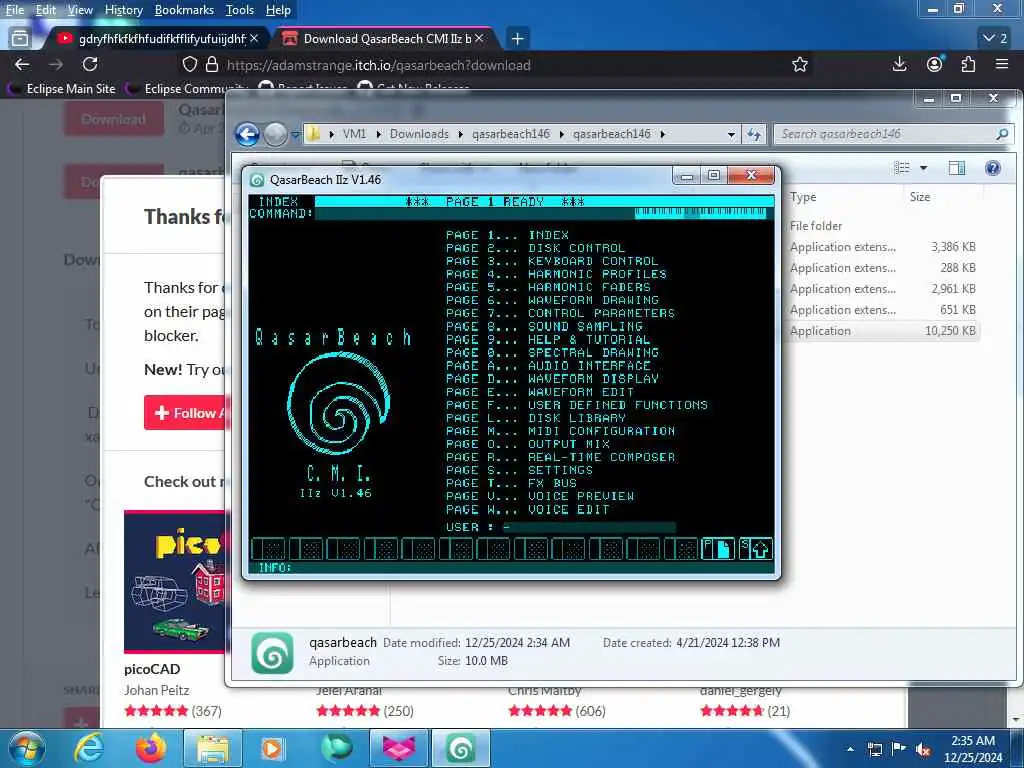Image resolution: width=1024 pixels, height=768 pixels.
Task: Sort files by the Type column header
Action: point(803,197)
